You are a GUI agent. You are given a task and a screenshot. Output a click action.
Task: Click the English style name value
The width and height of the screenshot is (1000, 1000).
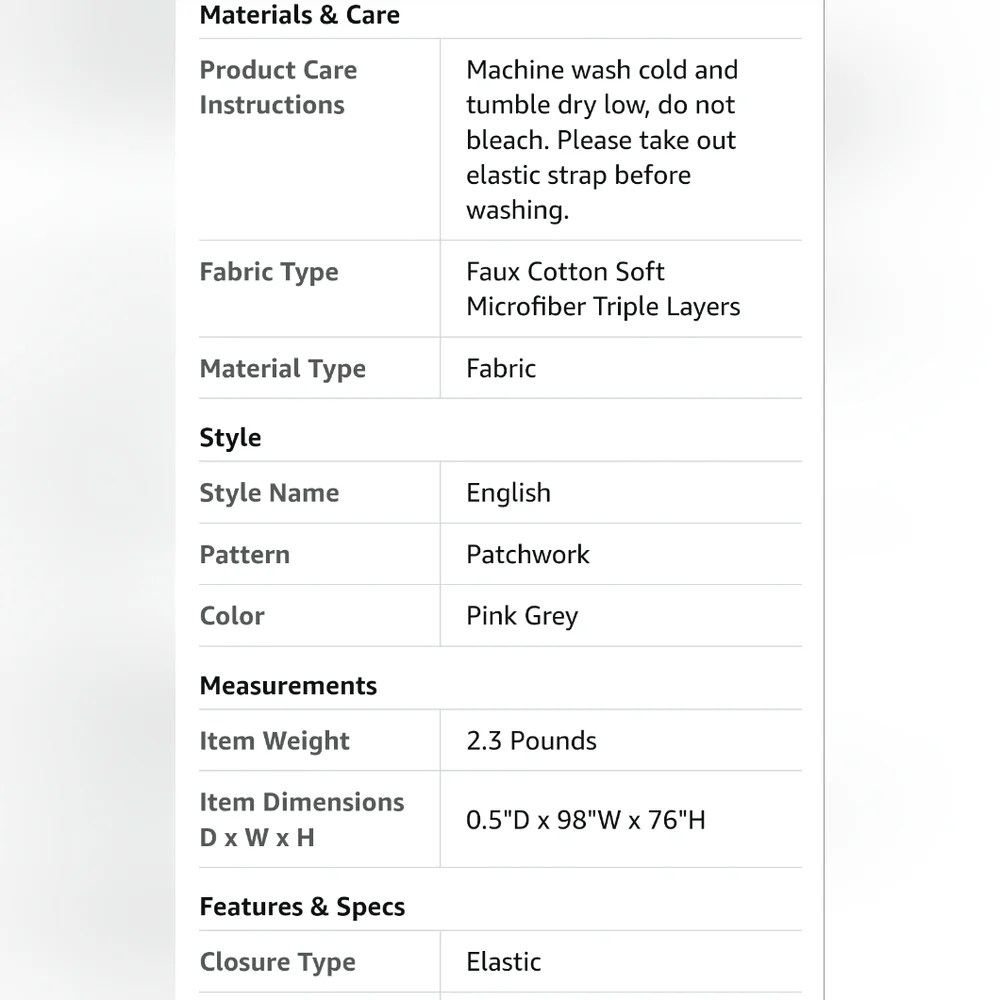point(508,494)
